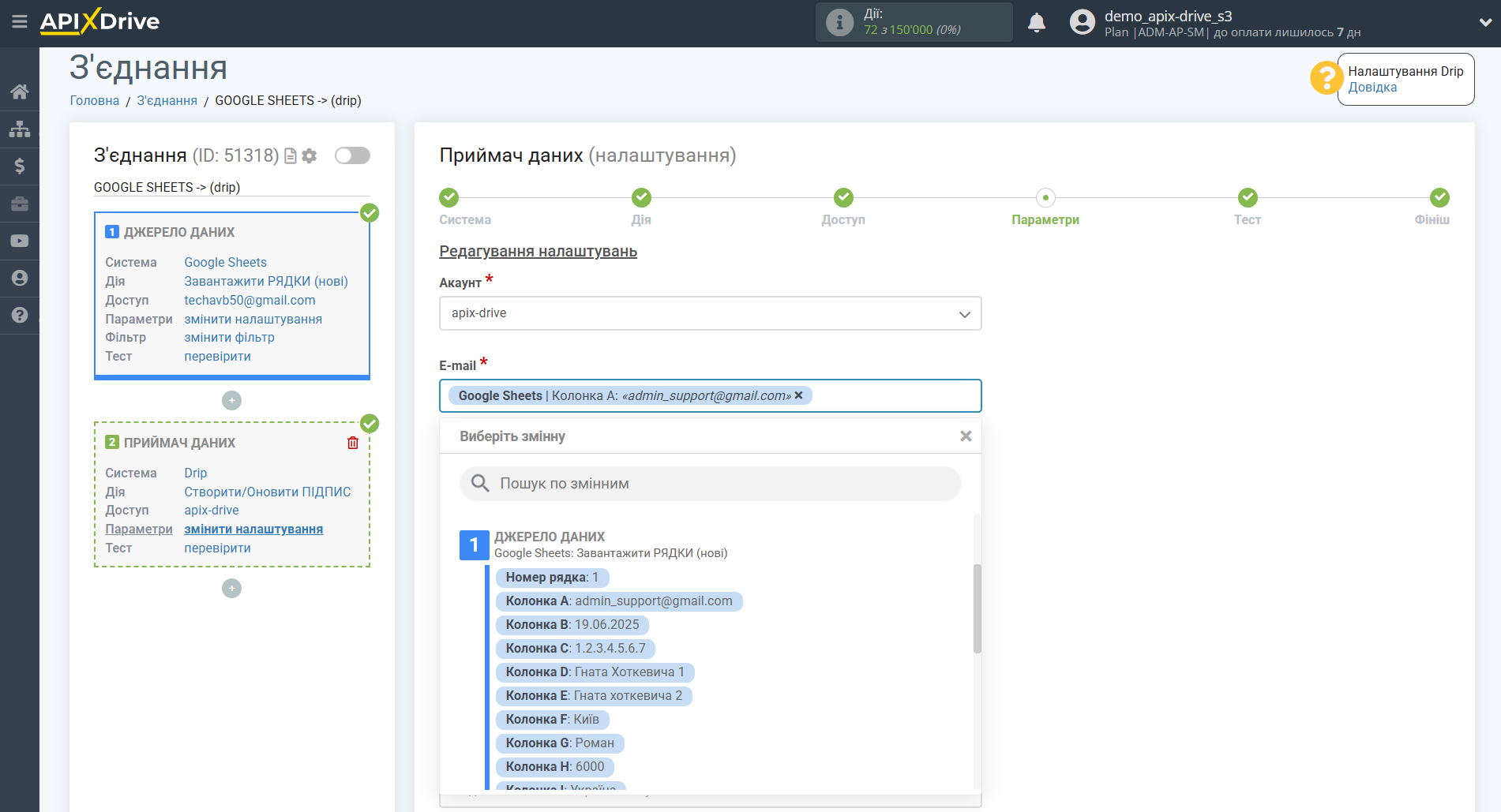
Task: Open the notifications bell
Action: point(1037,23)
